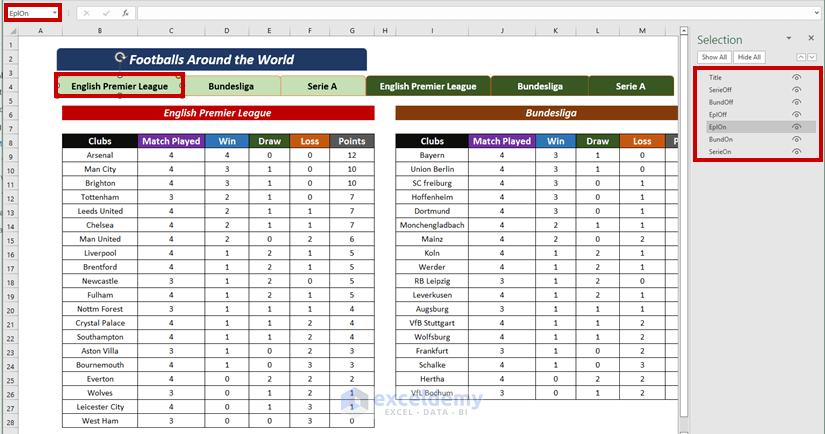Select the dark green Serie A tab
Screen dimensions: 825x434
(x=631, y=86)
